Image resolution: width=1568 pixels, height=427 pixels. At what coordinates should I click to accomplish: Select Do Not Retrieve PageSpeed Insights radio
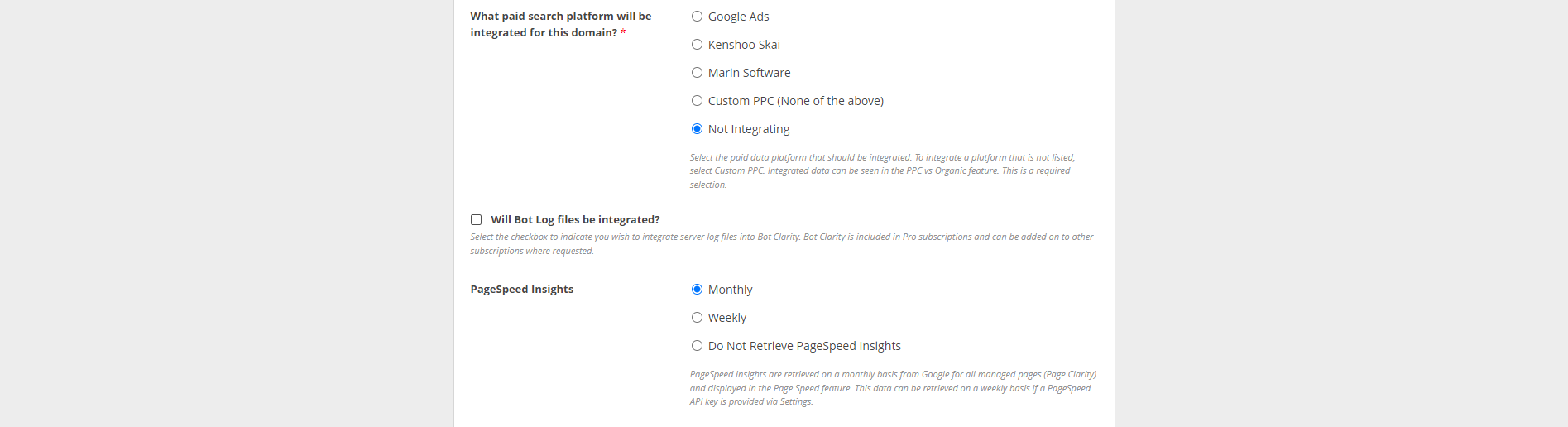pyautogui.click(x=697, y=346)
